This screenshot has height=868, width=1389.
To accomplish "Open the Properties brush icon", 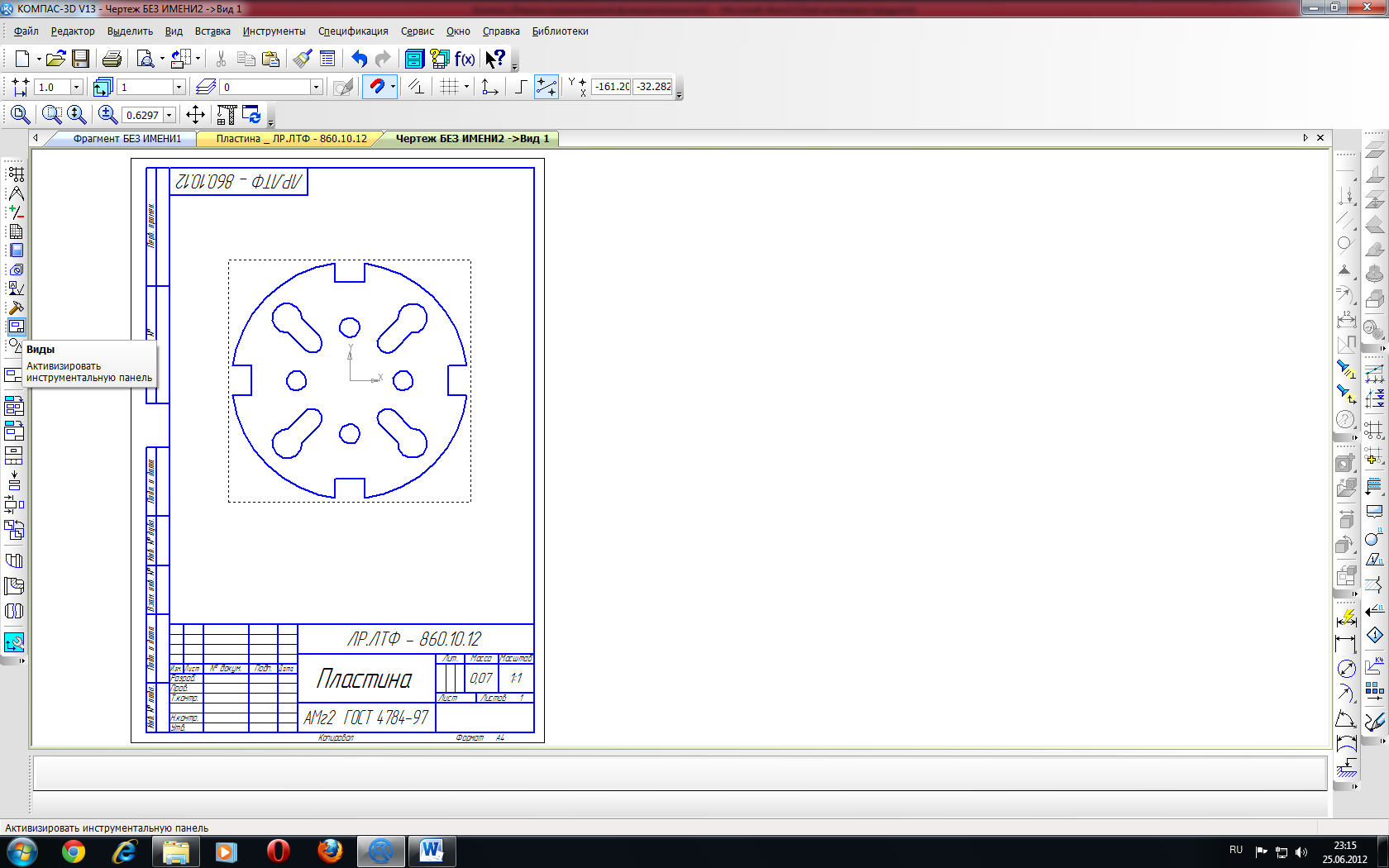I will point(303,59).
